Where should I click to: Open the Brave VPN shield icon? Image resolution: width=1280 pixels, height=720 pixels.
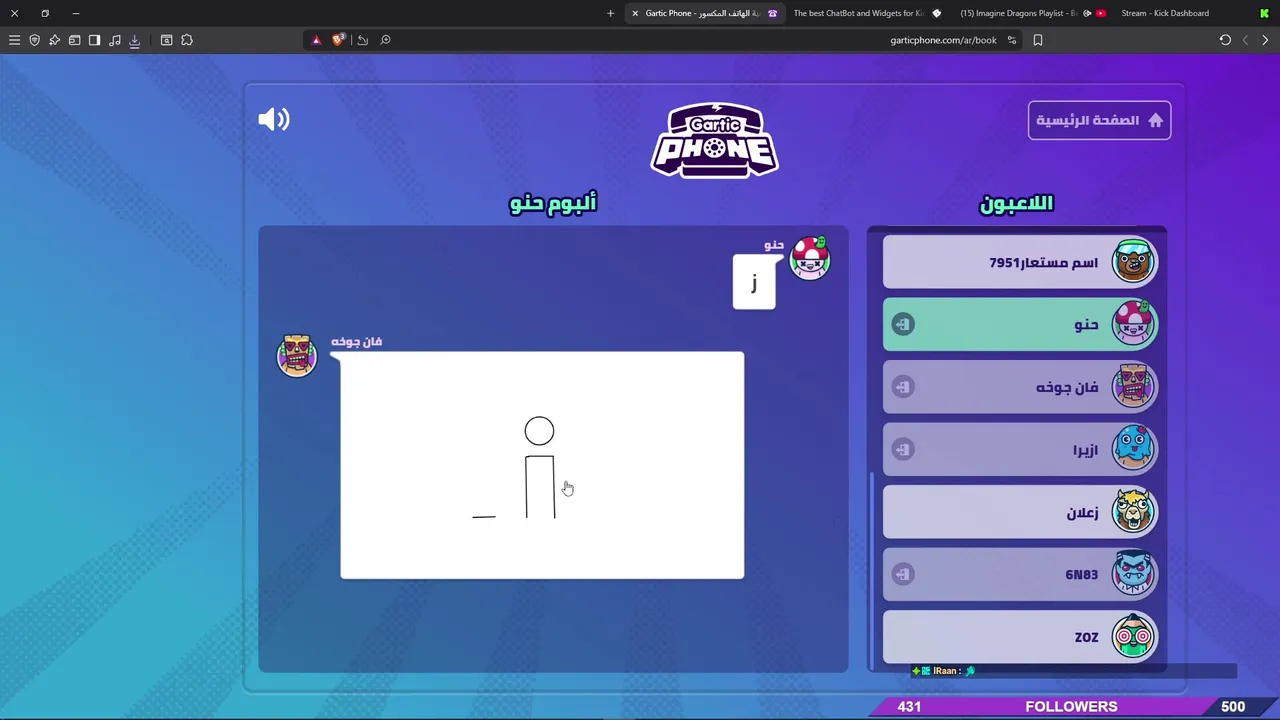[34, 40]
